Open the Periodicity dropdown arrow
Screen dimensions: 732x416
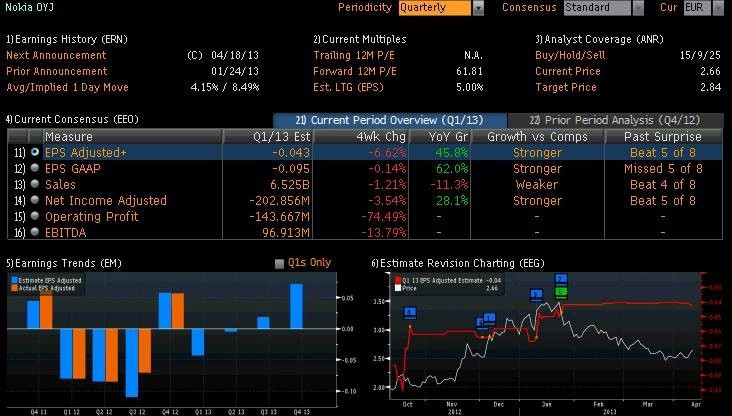coord(478,8)
